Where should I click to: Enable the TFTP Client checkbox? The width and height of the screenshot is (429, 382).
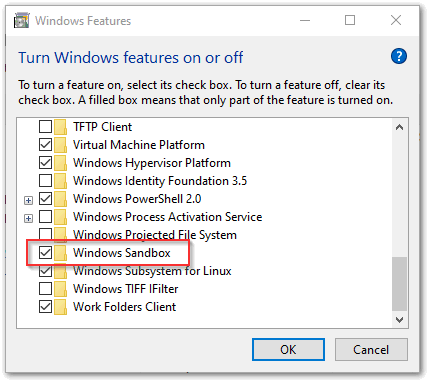coord(45,127)
